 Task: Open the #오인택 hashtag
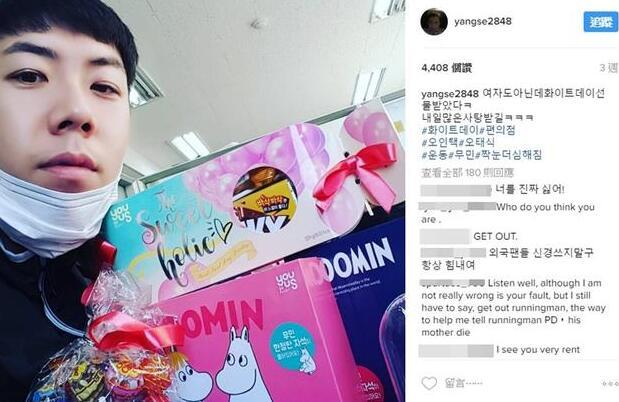pos(439,142)
